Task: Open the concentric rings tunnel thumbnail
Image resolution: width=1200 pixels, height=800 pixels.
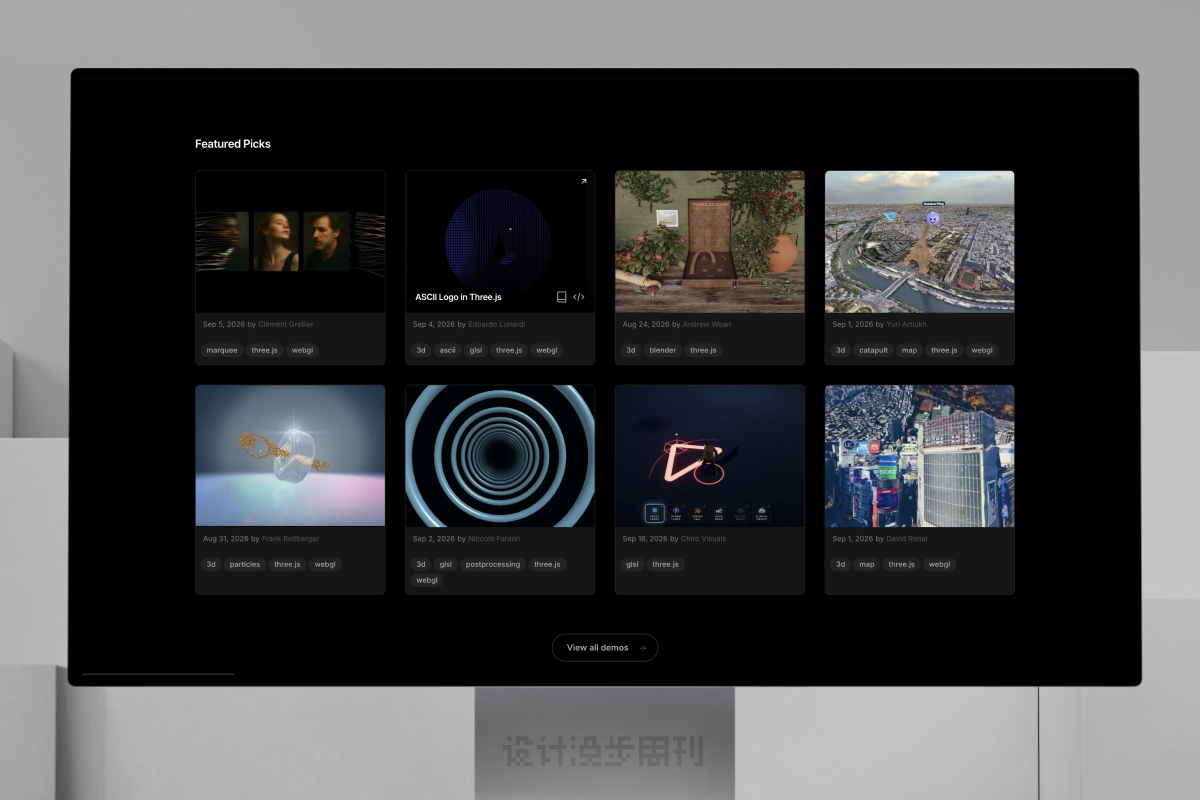Action: click(x=500, y=456)
